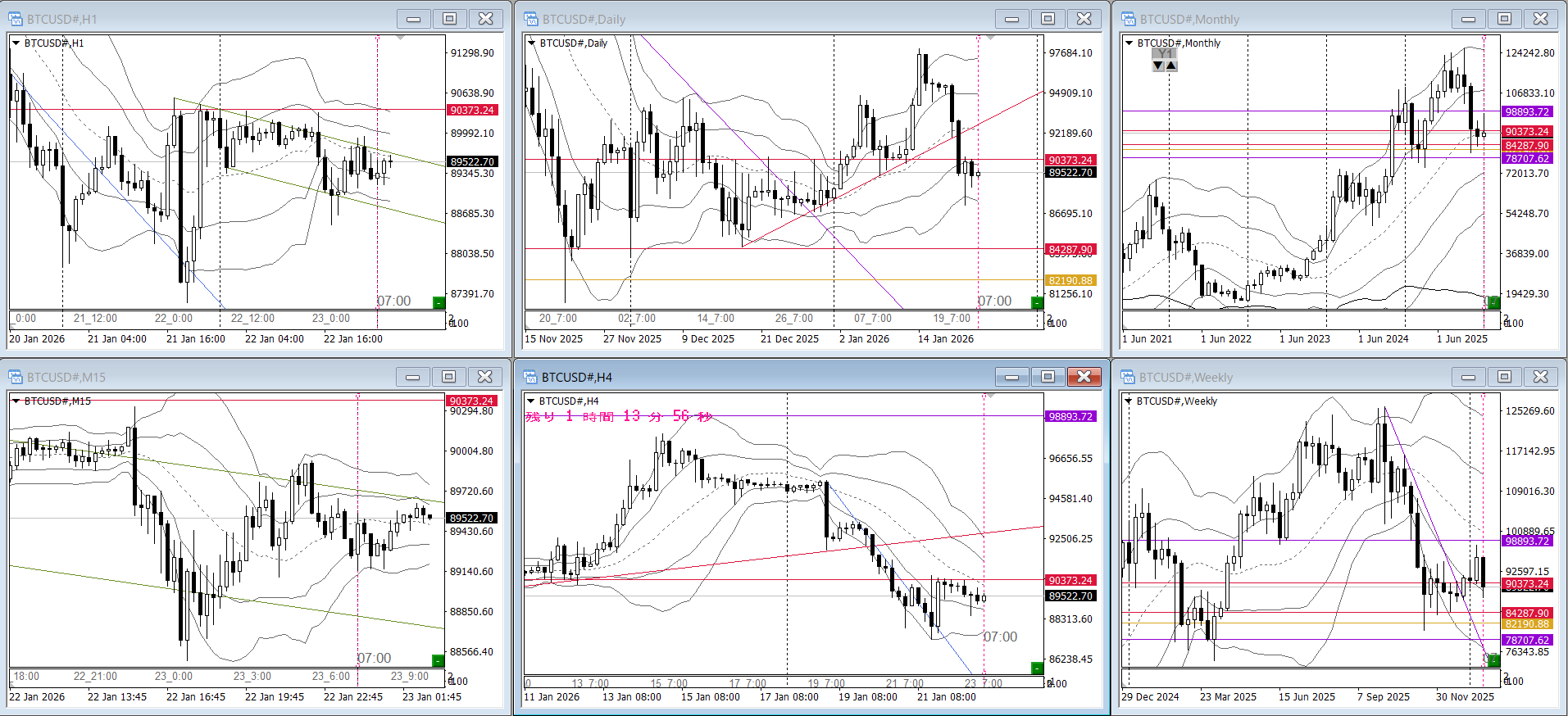Click the Y1 button on Monthly chart

[x=1164, y=54]
